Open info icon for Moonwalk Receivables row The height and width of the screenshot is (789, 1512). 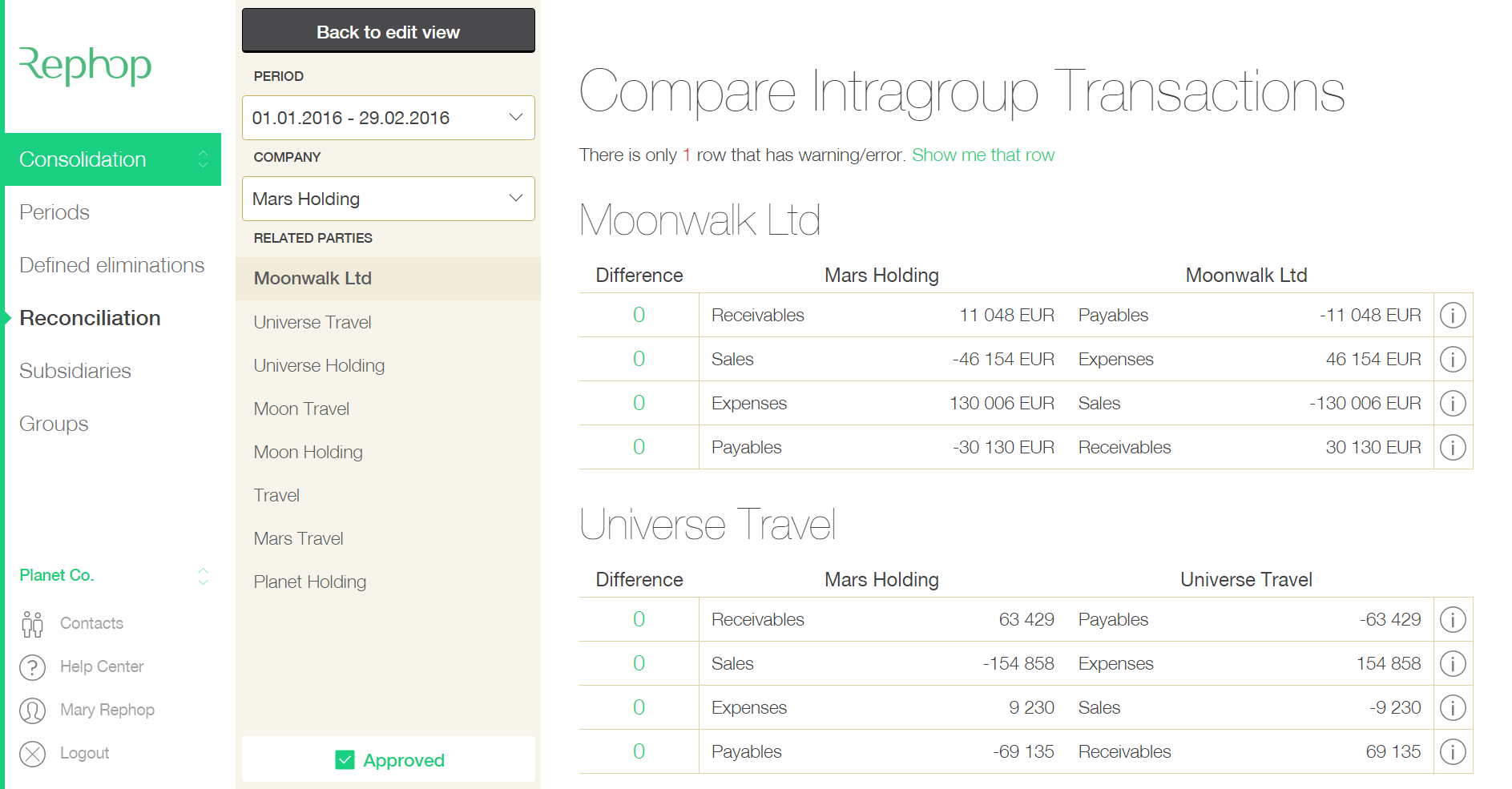pos(1453,315)
